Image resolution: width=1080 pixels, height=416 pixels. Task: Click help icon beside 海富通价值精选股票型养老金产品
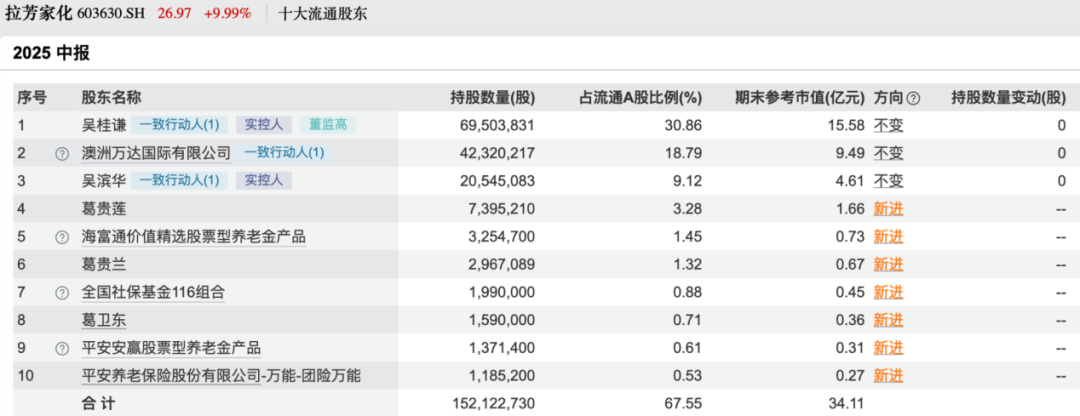point(62,237)
